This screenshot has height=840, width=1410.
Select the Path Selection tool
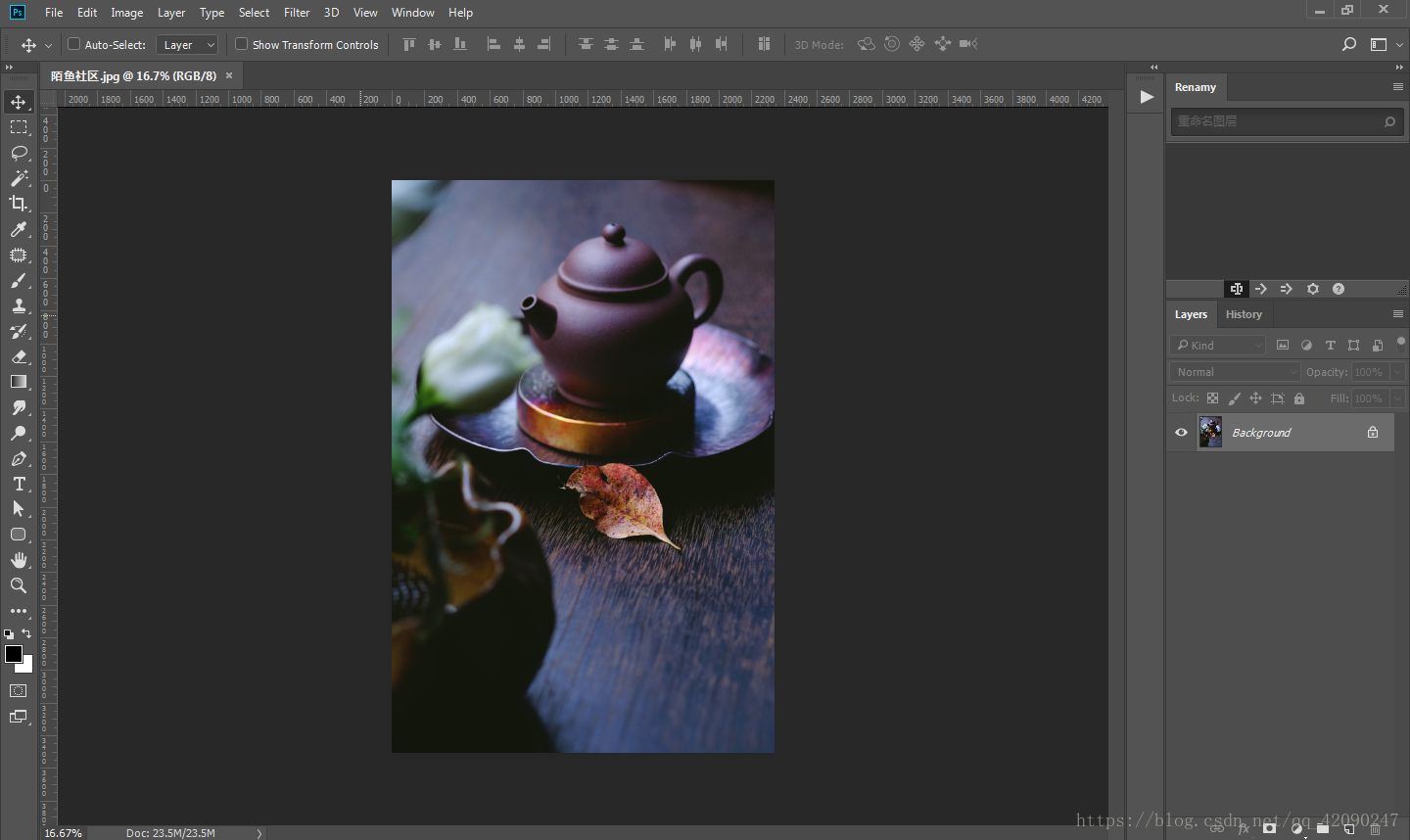pos(19,509)
